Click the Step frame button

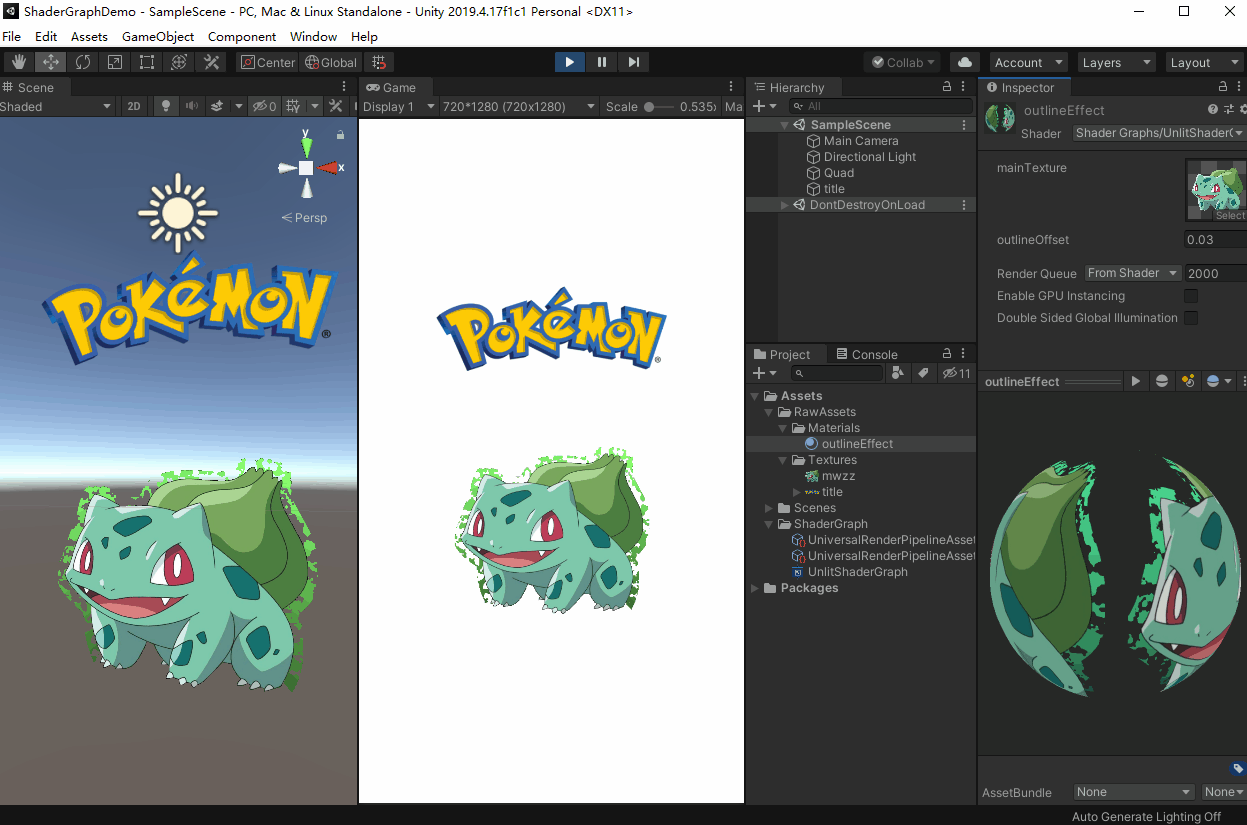[634, 62]
